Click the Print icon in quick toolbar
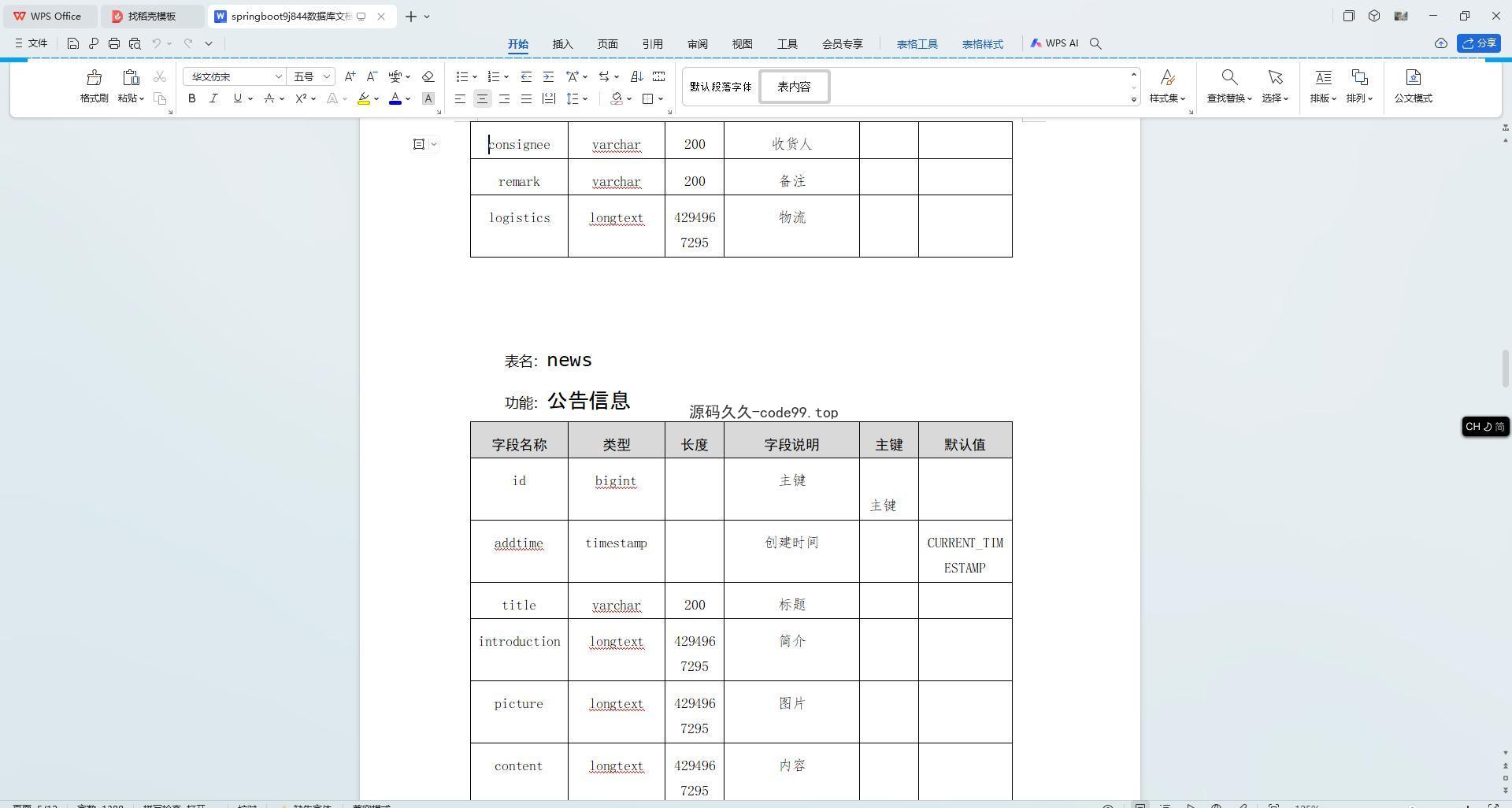Image resolution: width=1512 pixels, height=808 pixels. [x=114, y=43]
